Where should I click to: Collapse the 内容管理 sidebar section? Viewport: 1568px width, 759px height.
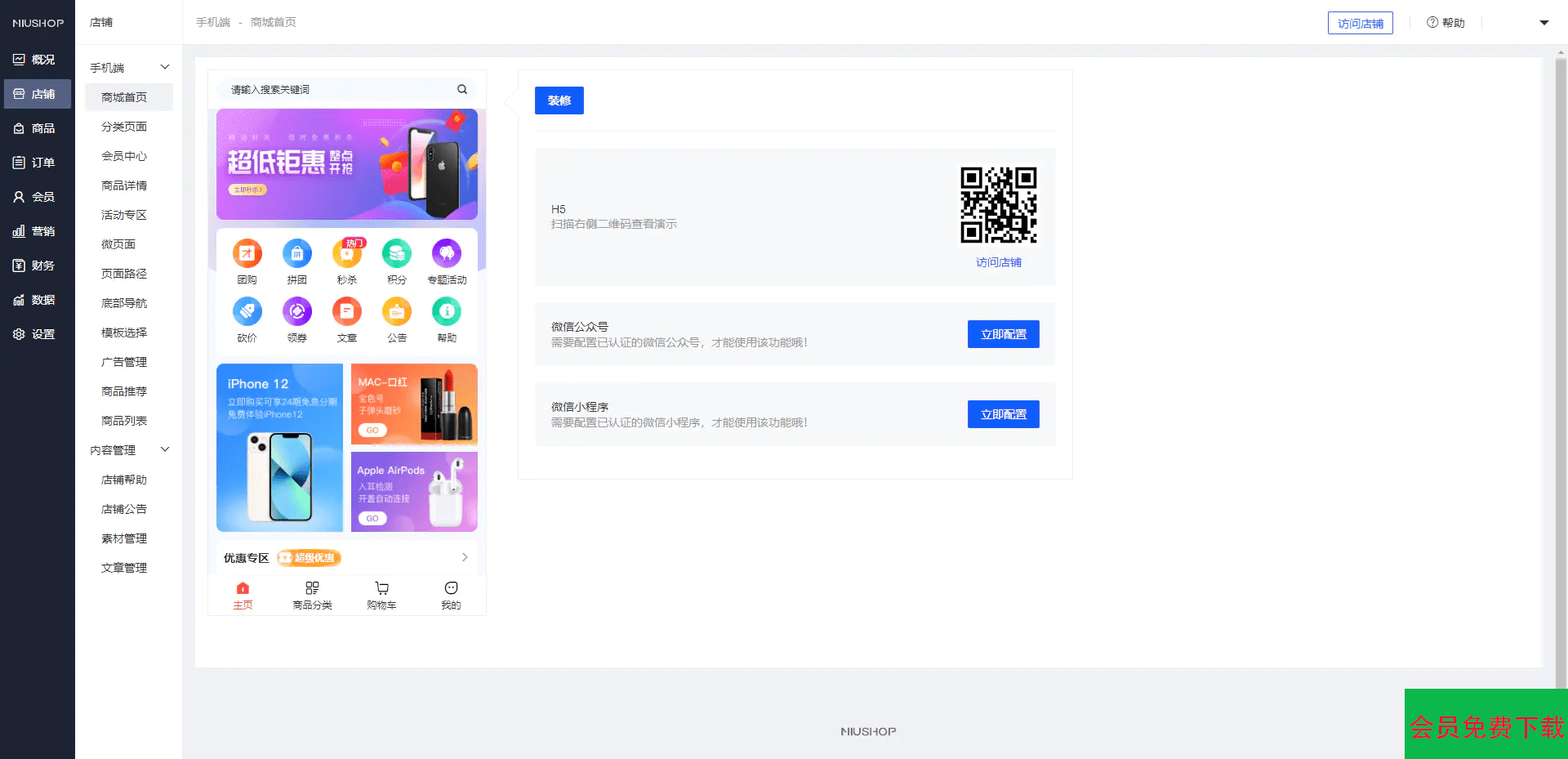click(164, 450)
